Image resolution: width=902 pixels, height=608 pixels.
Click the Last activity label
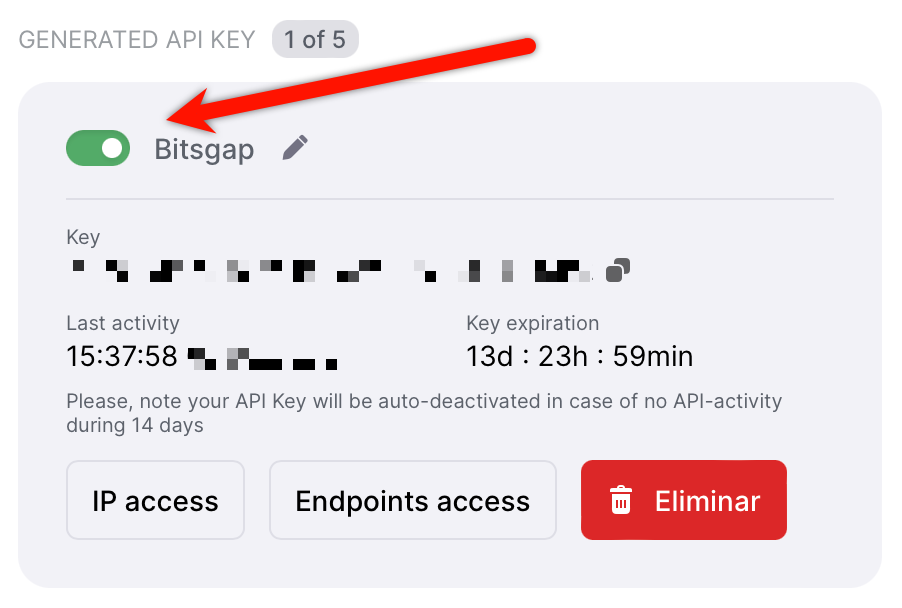click(x=123, y=323)
